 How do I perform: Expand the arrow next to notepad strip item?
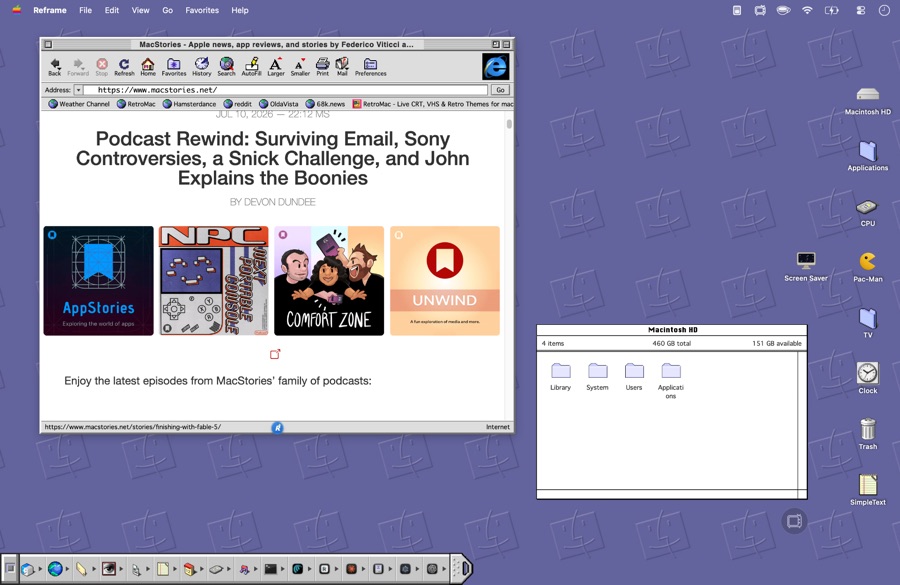point(175,569)
